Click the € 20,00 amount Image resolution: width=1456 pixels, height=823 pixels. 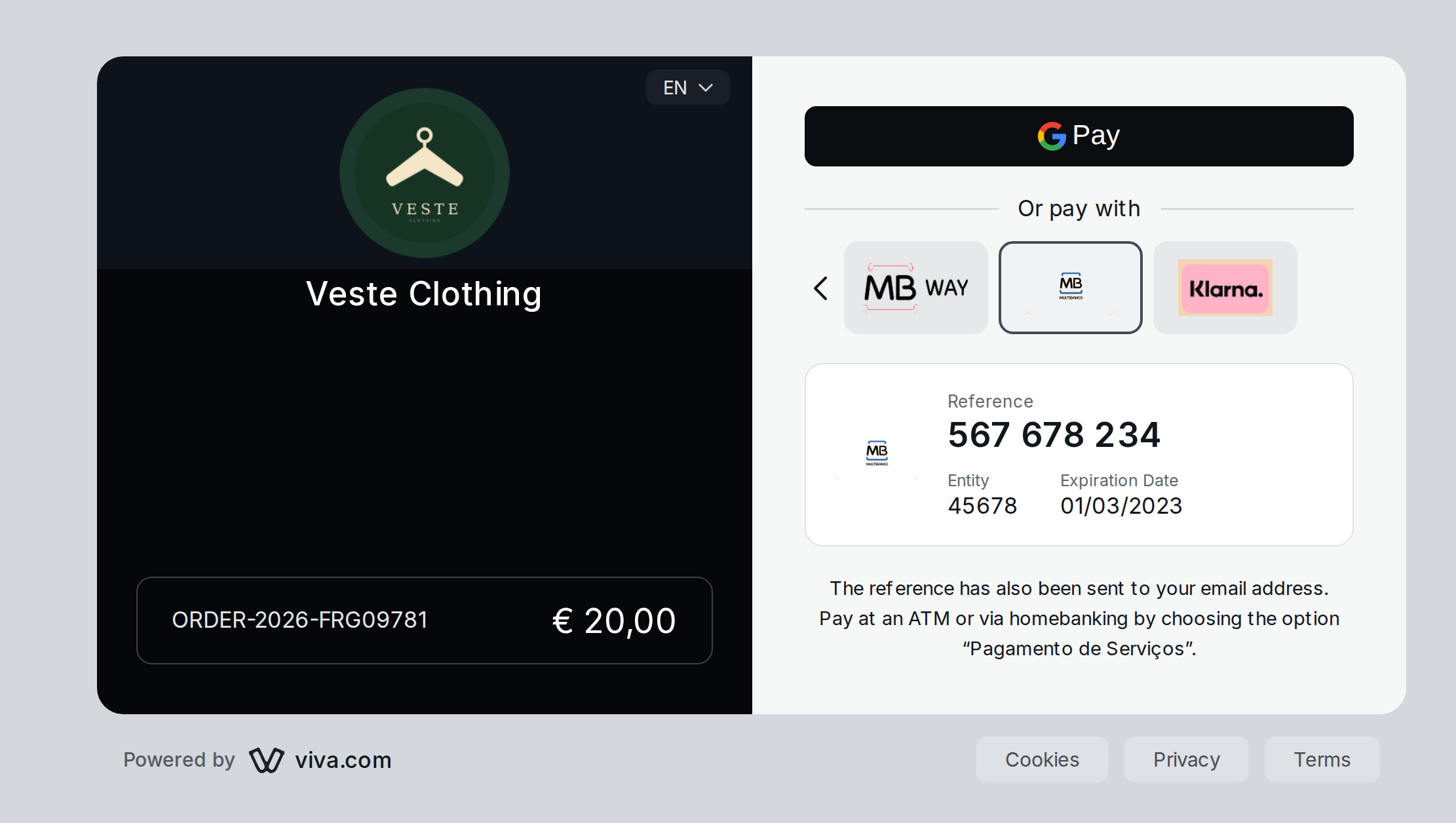pyautogui.click(x=614, y=621)
